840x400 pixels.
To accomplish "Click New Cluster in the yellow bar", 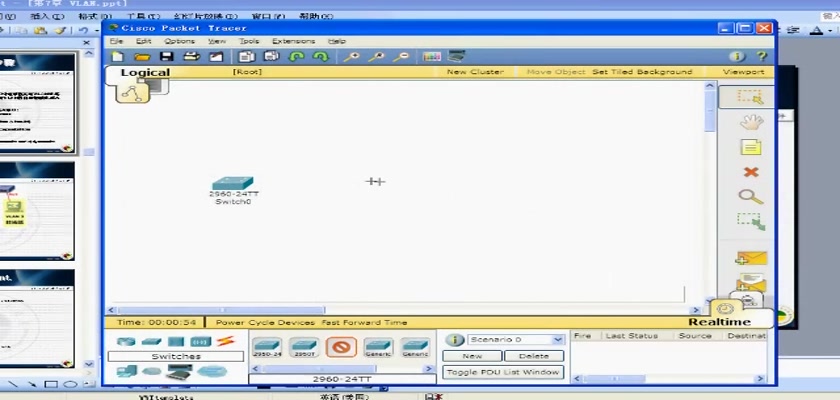I will coord(475,72).
